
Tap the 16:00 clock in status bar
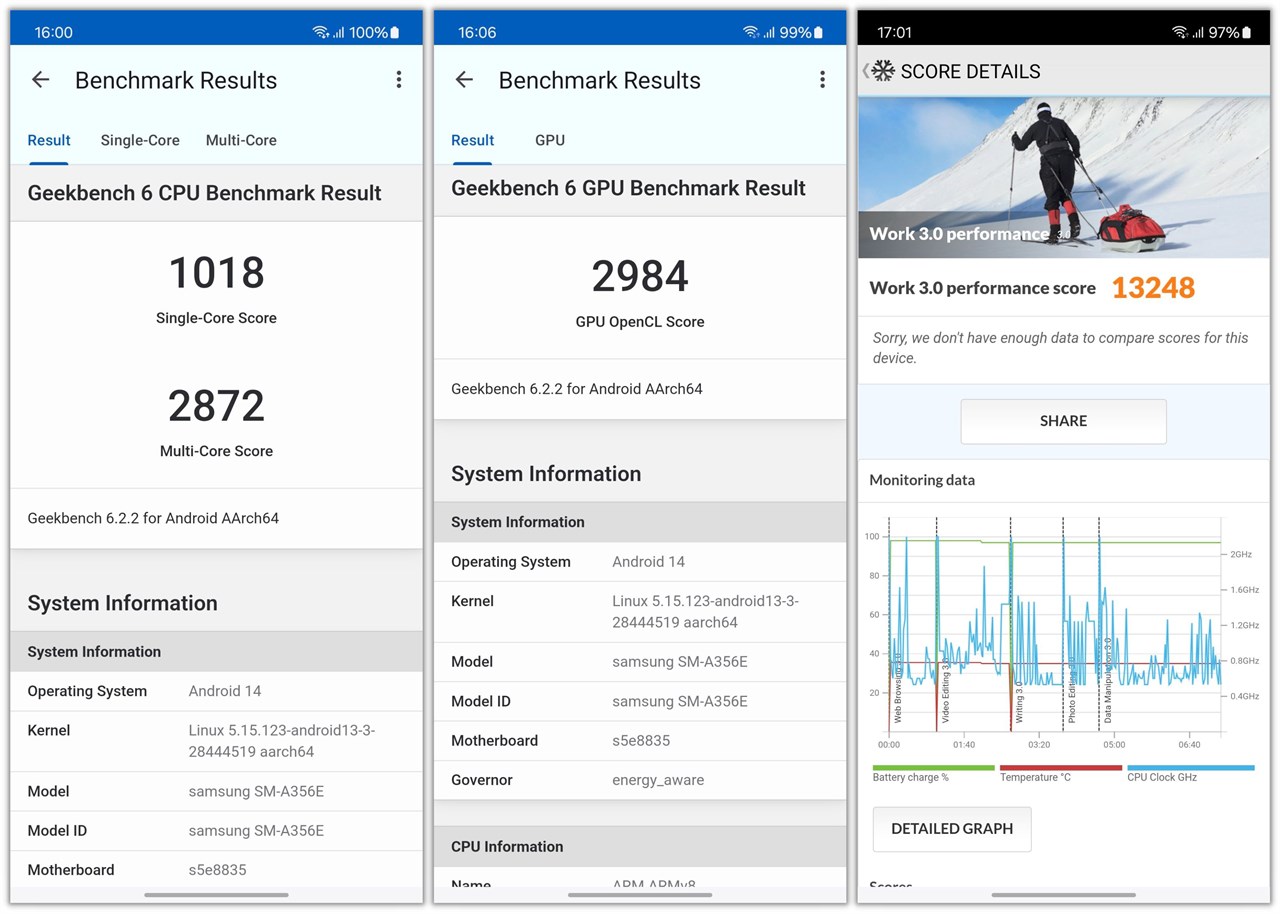point(54,33)
